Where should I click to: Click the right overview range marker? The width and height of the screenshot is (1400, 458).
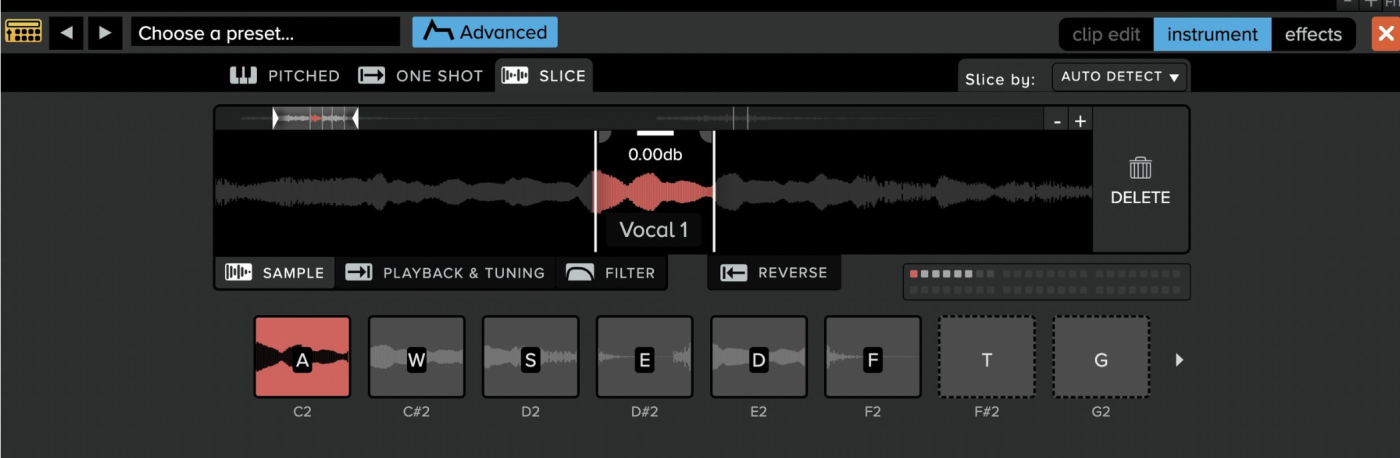355,119
